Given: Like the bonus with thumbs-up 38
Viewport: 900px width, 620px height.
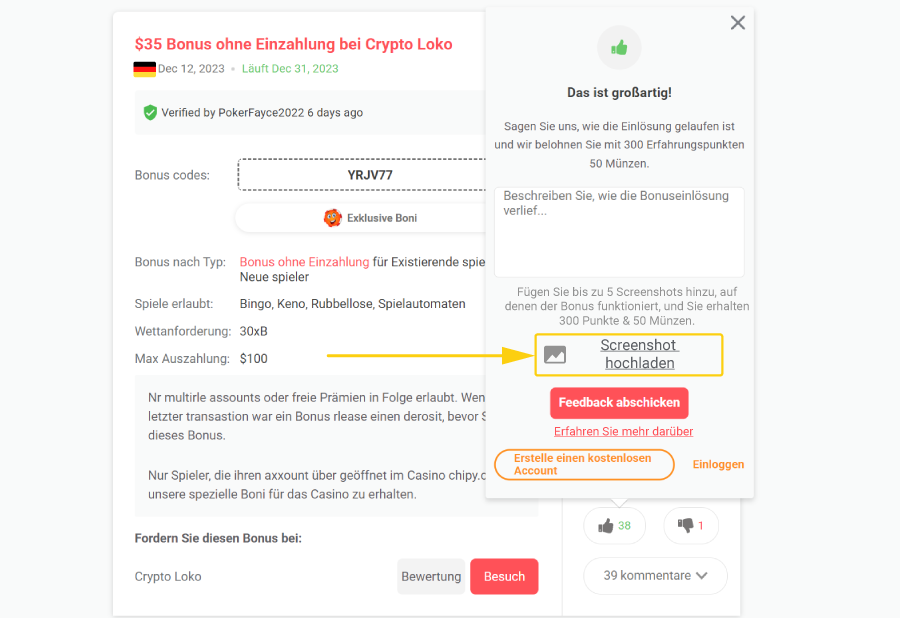Looking at the screenshot, I should pos(614,526).
